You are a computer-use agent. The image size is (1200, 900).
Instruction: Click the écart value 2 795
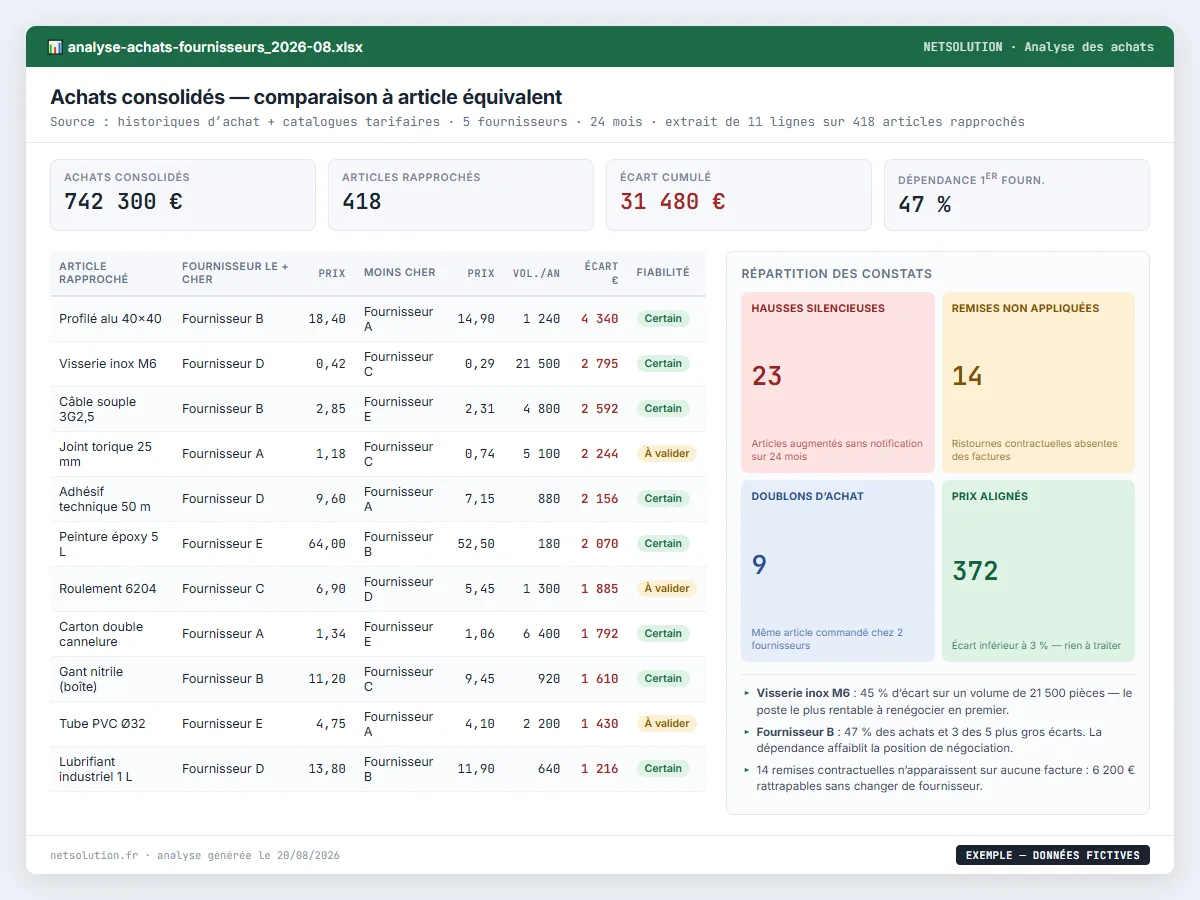pyautogui.click(x=600, y=364)
